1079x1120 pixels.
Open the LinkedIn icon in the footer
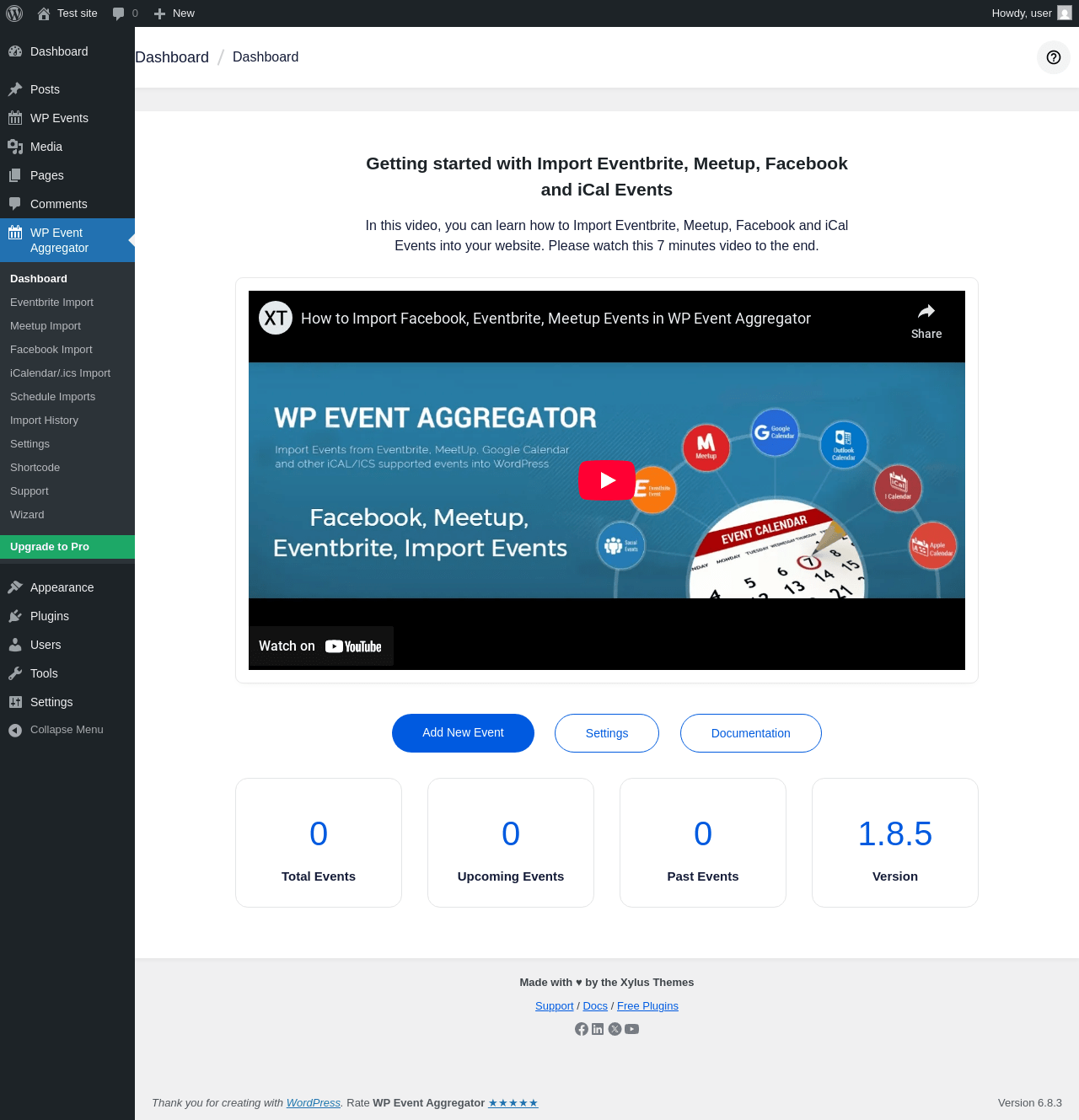(598, 1029)
